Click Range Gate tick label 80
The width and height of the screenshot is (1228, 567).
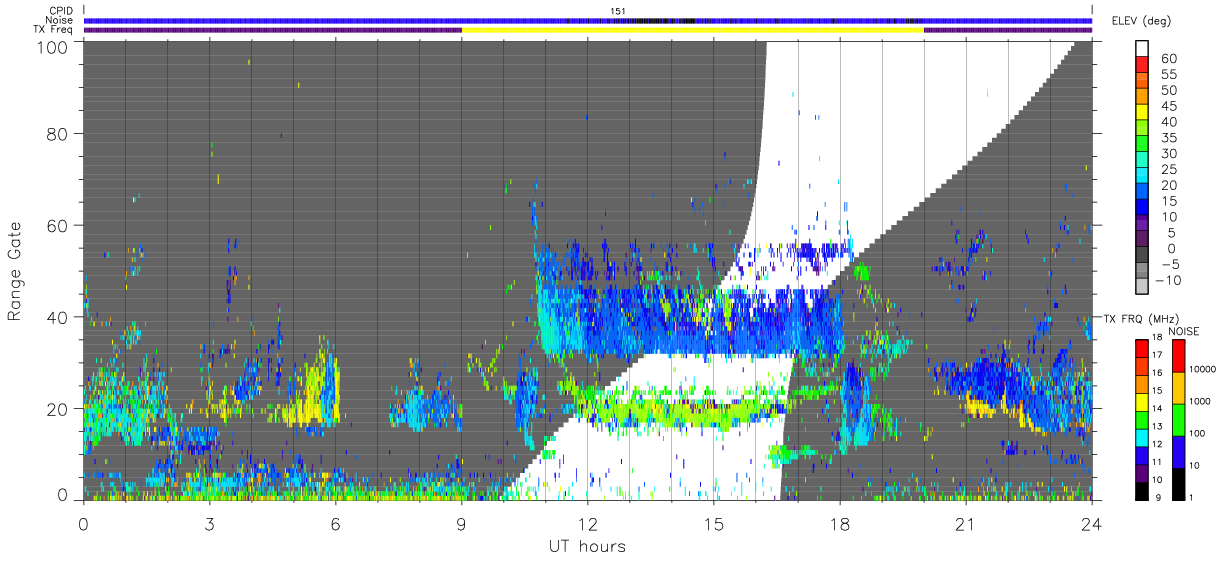point(57,133)
